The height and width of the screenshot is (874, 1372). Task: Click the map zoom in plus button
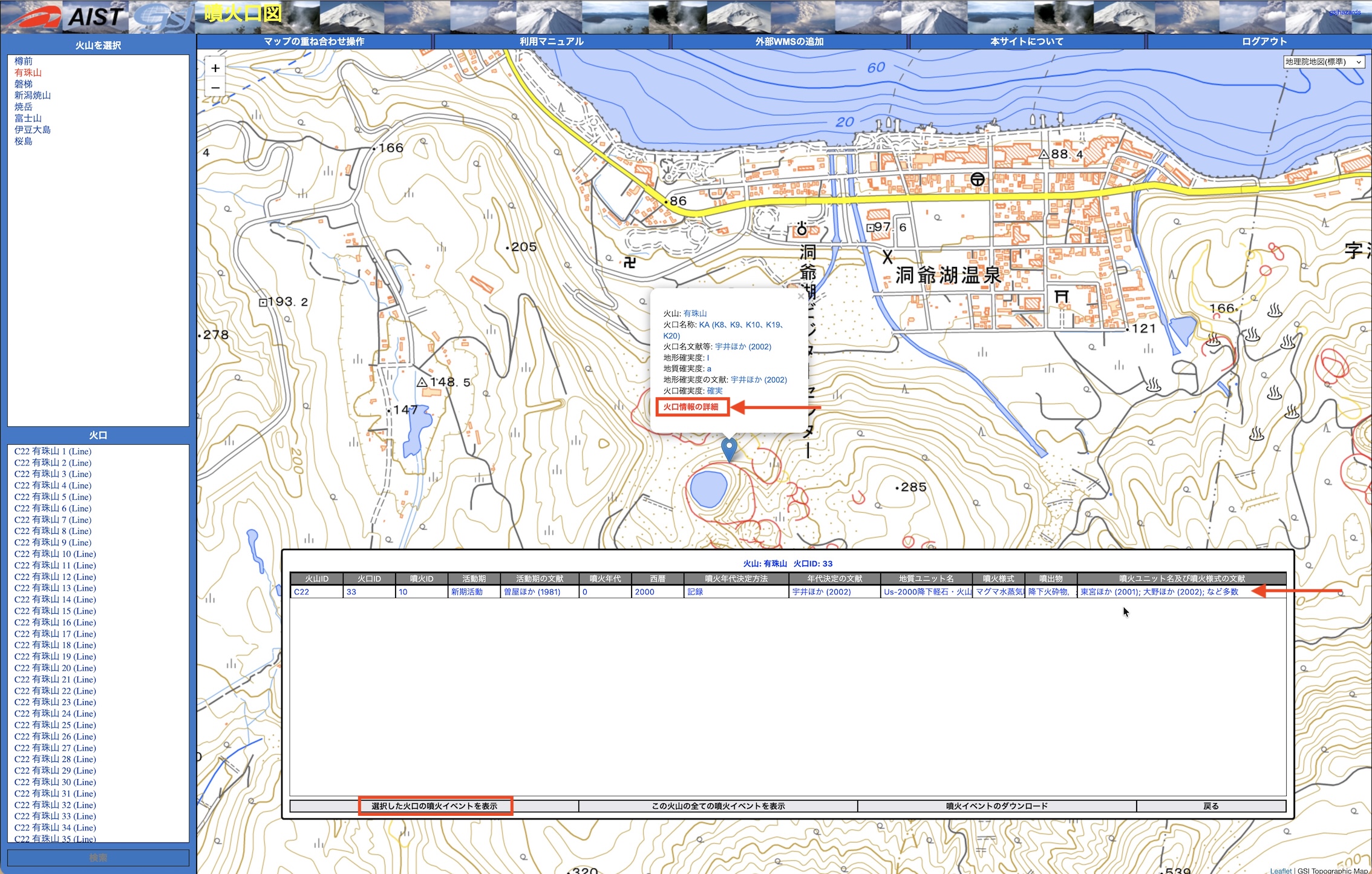point(215,68)
